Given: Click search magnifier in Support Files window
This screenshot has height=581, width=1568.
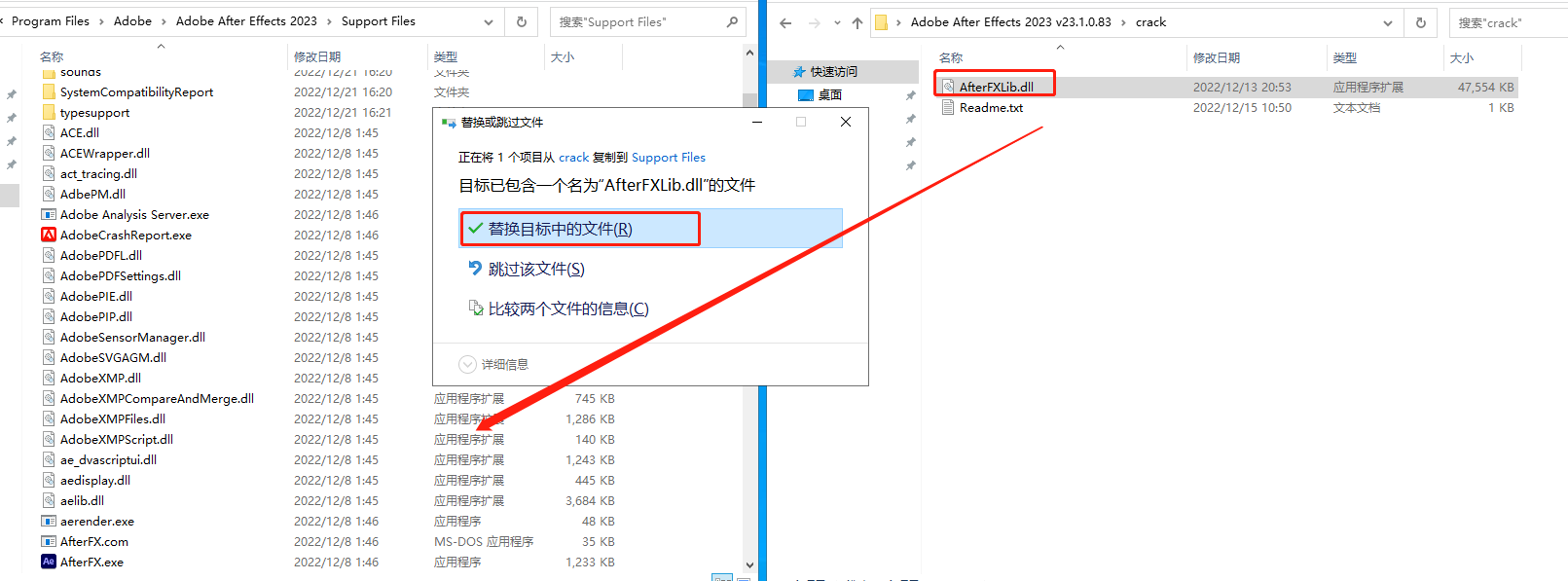Looking at the screenshot, I should click(733, 21).
